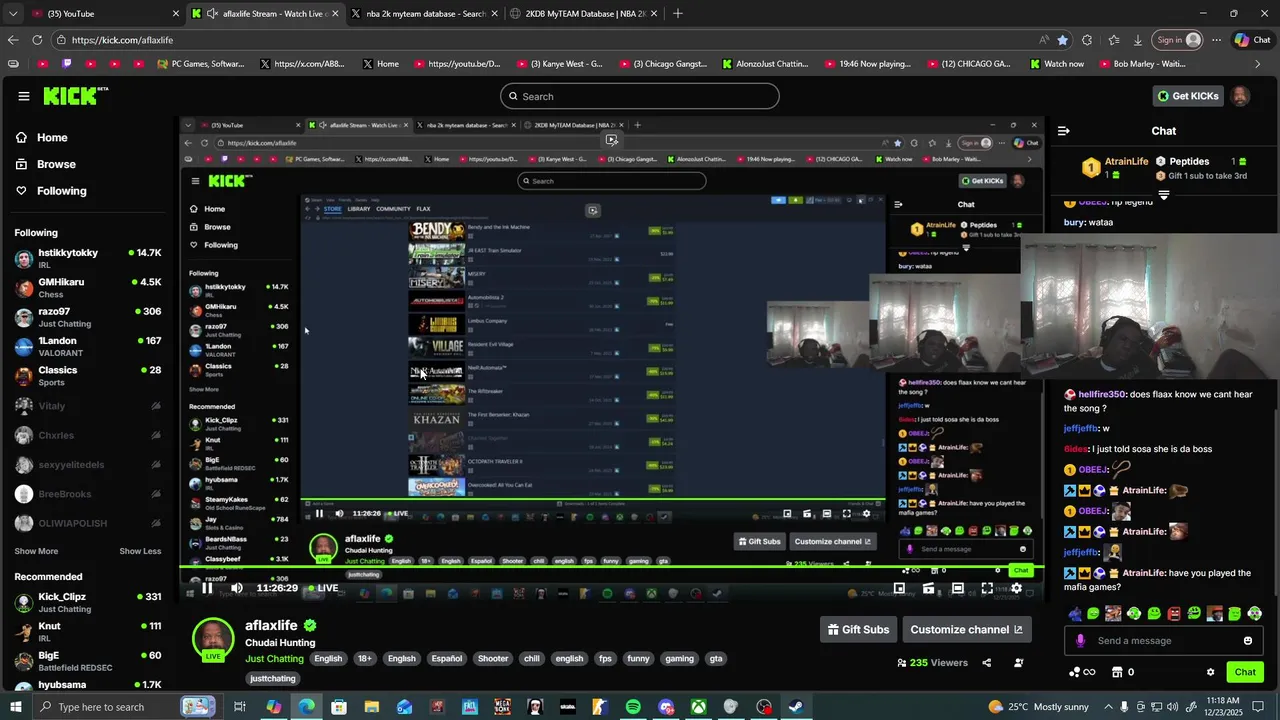Select the Shooter tag
This screenshot has width=1280, height=720.
point(493,659)
